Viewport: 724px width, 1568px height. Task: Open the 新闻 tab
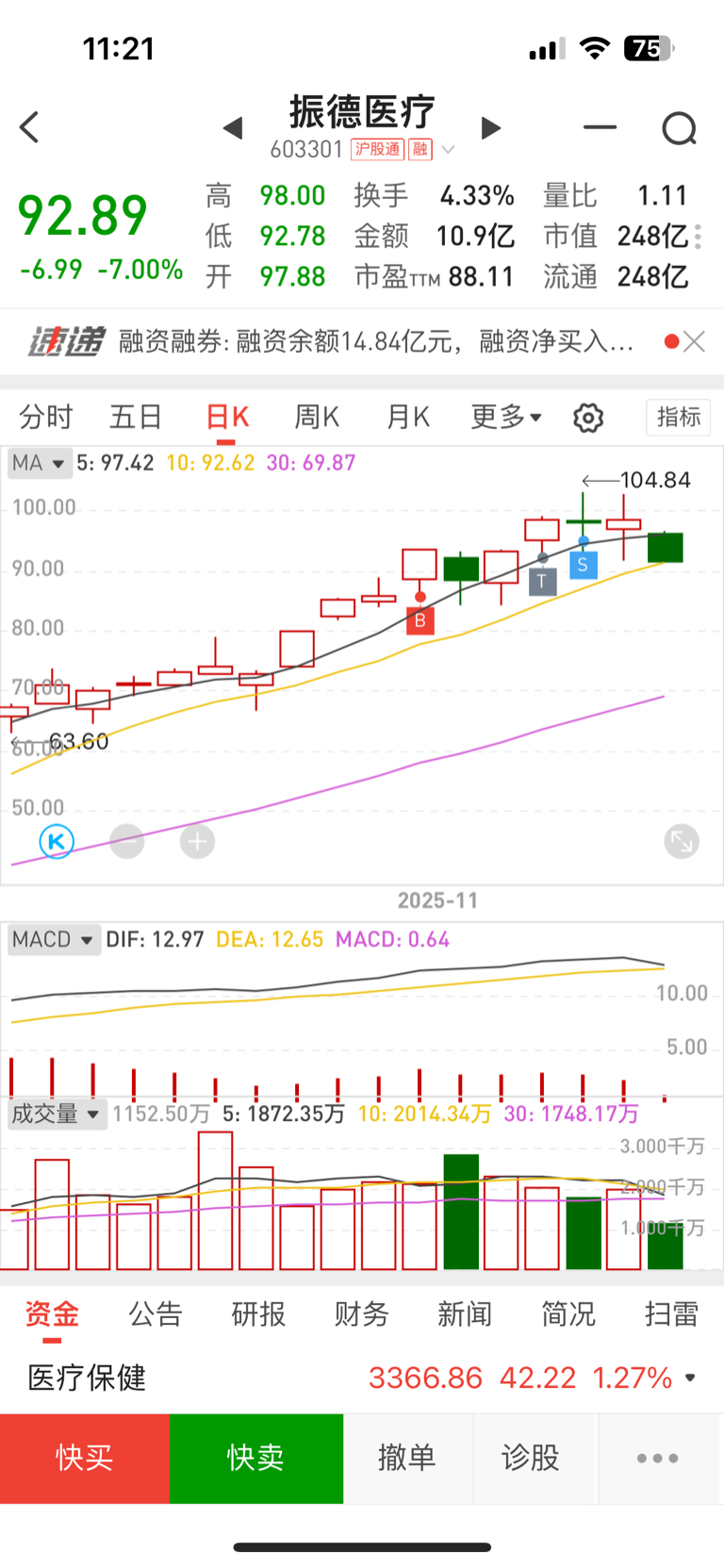(465, 1313)
